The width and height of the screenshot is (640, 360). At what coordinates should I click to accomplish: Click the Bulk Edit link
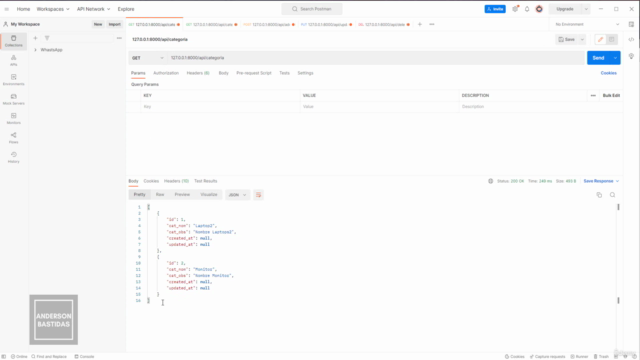point(611,96)
